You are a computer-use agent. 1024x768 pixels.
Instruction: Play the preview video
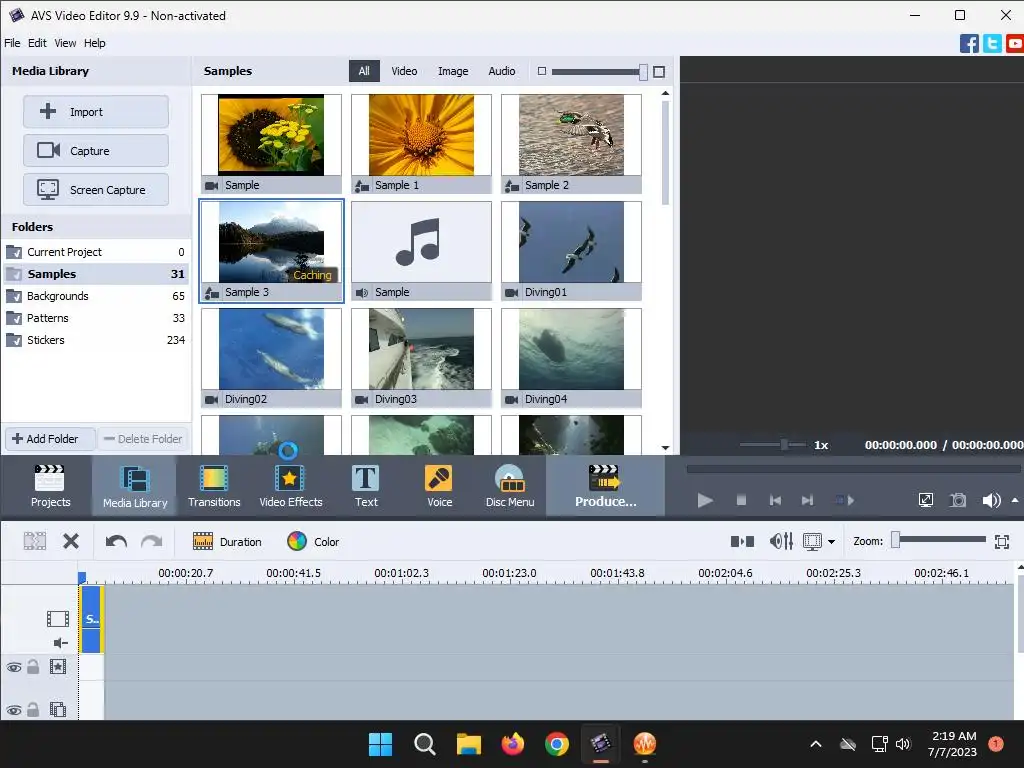coord(705,500)
